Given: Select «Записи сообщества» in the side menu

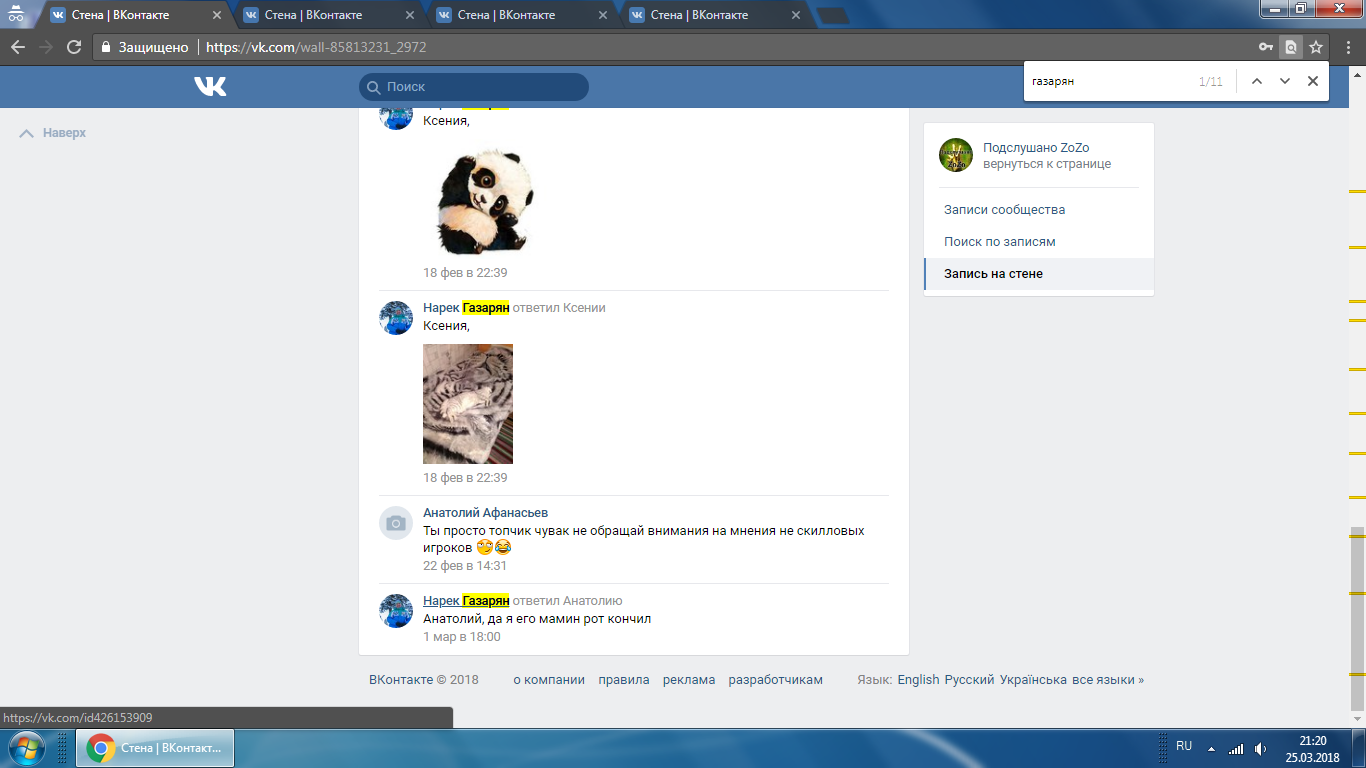Looking at the screenshot, I should 1004,210.
